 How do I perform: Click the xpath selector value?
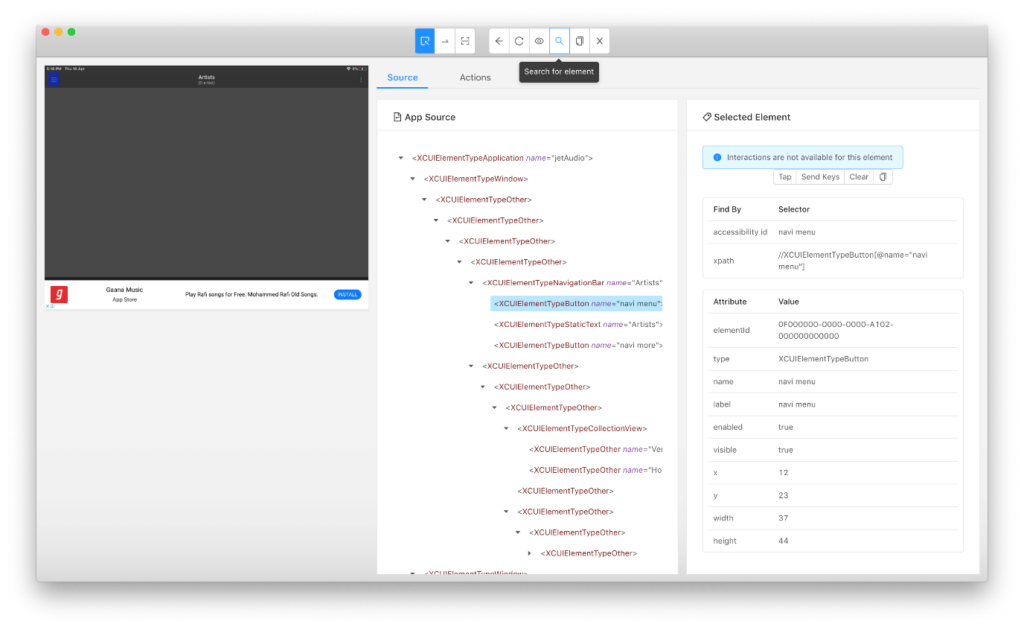[x=852, y=260]
